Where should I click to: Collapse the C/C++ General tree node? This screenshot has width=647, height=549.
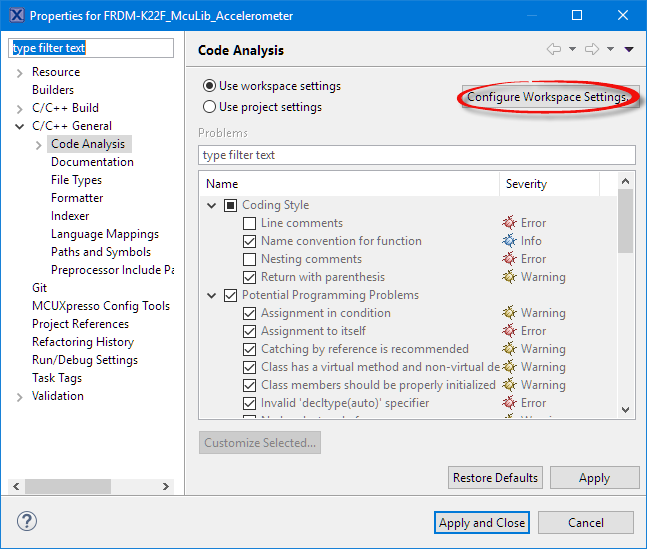(x=20, y=126)
